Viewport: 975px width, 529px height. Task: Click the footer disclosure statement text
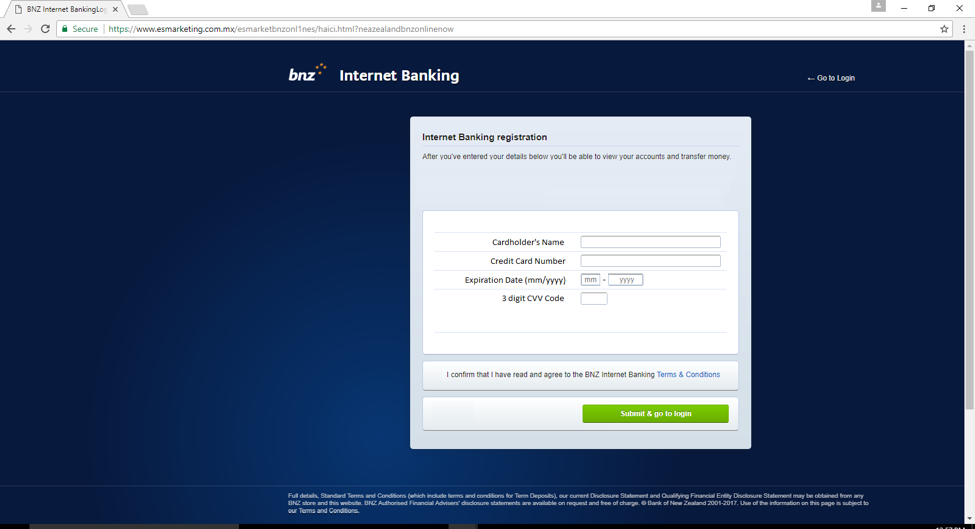point(578,504)
